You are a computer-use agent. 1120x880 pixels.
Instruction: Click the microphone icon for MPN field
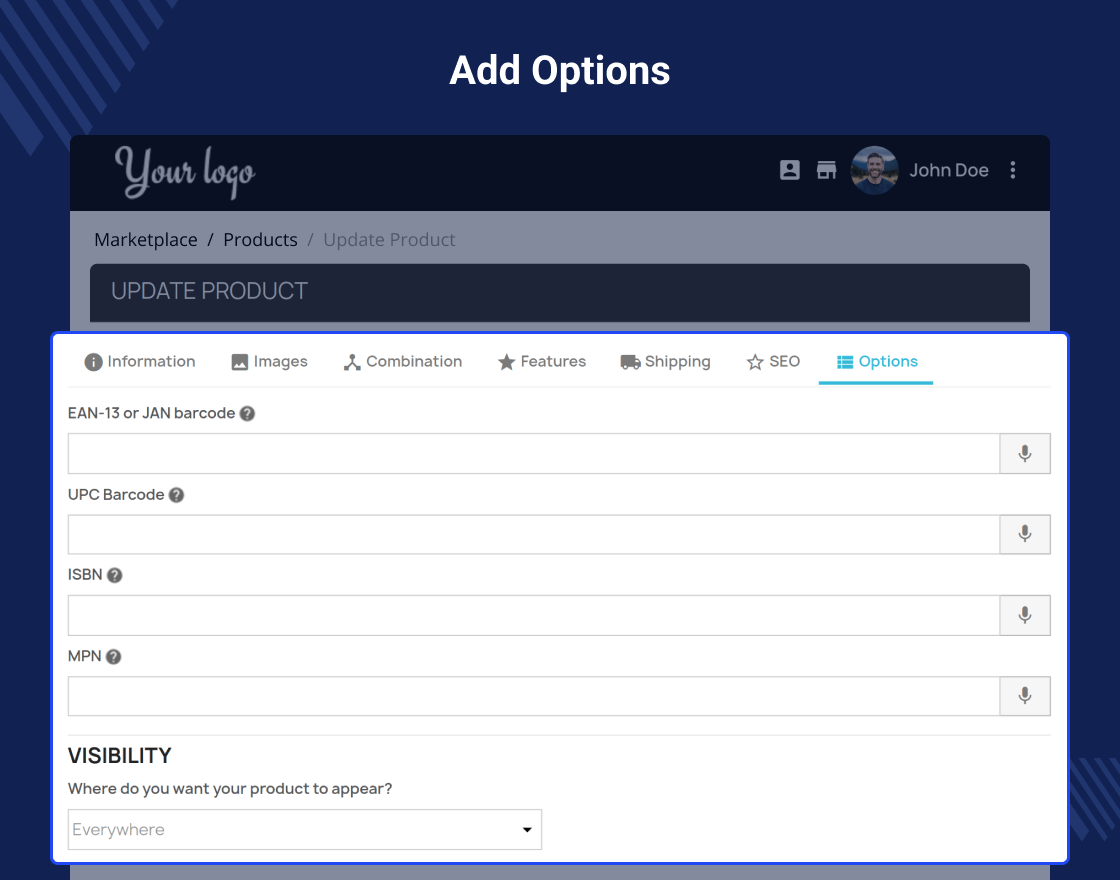1025,696
